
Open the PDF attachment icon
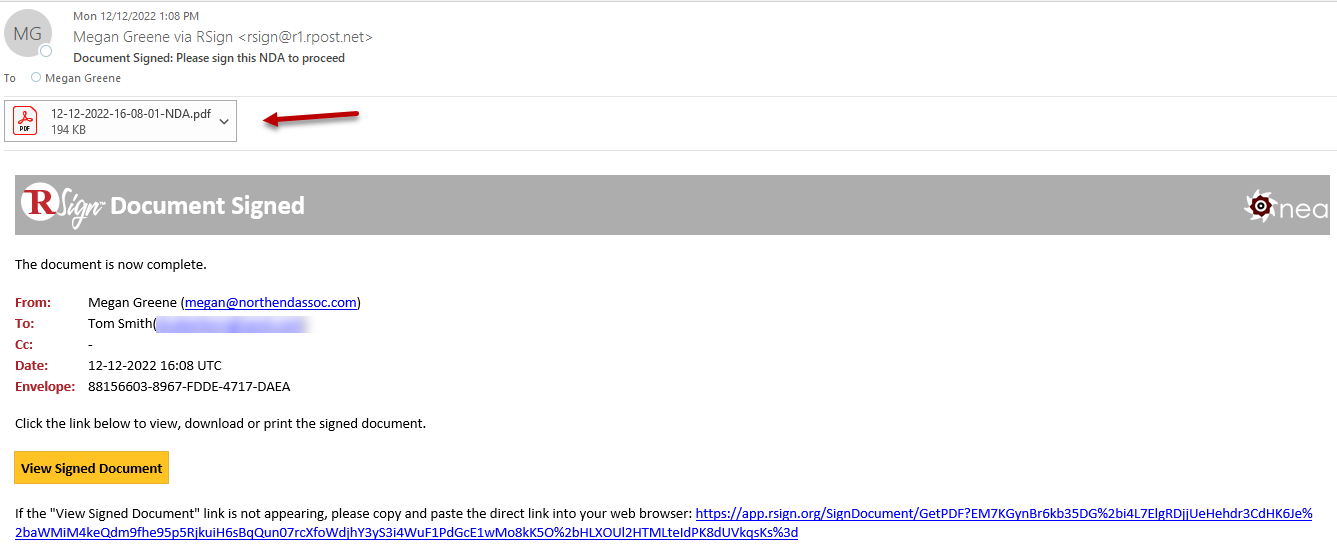click(24, 121)
